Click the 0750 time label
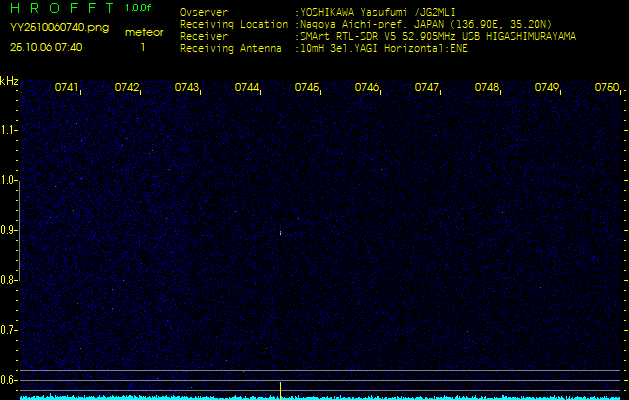The image size is (629, 400). tap(607, 88)
